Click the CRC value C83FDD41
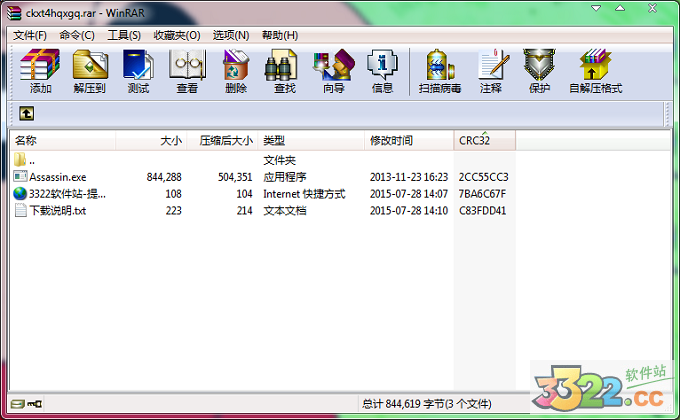The width and height of the screenshot is (680, 420). (x=482, y=211)
